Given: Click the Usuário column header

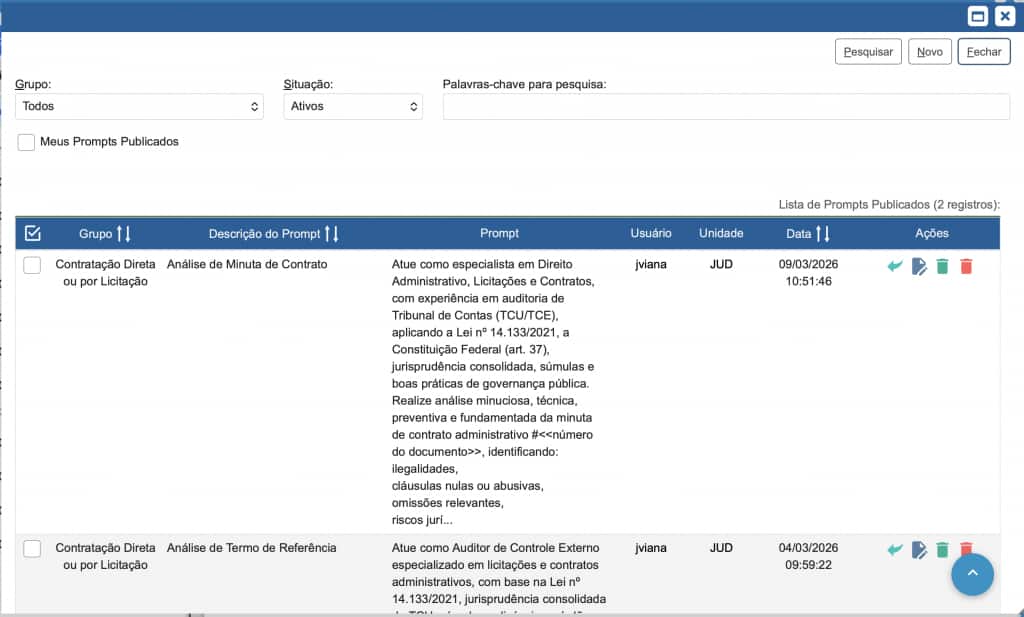Looking at the screenshot, I should click(650, 233).
